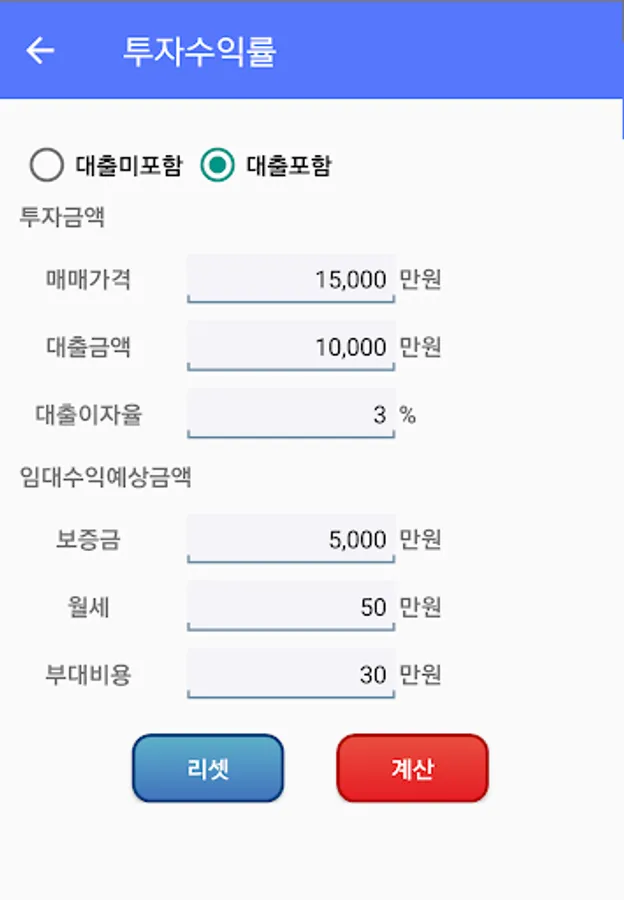Tap the blue 리셋 button
Viewport: 624px width, 900px height.
pyautogui.click(x=208, y=768)
